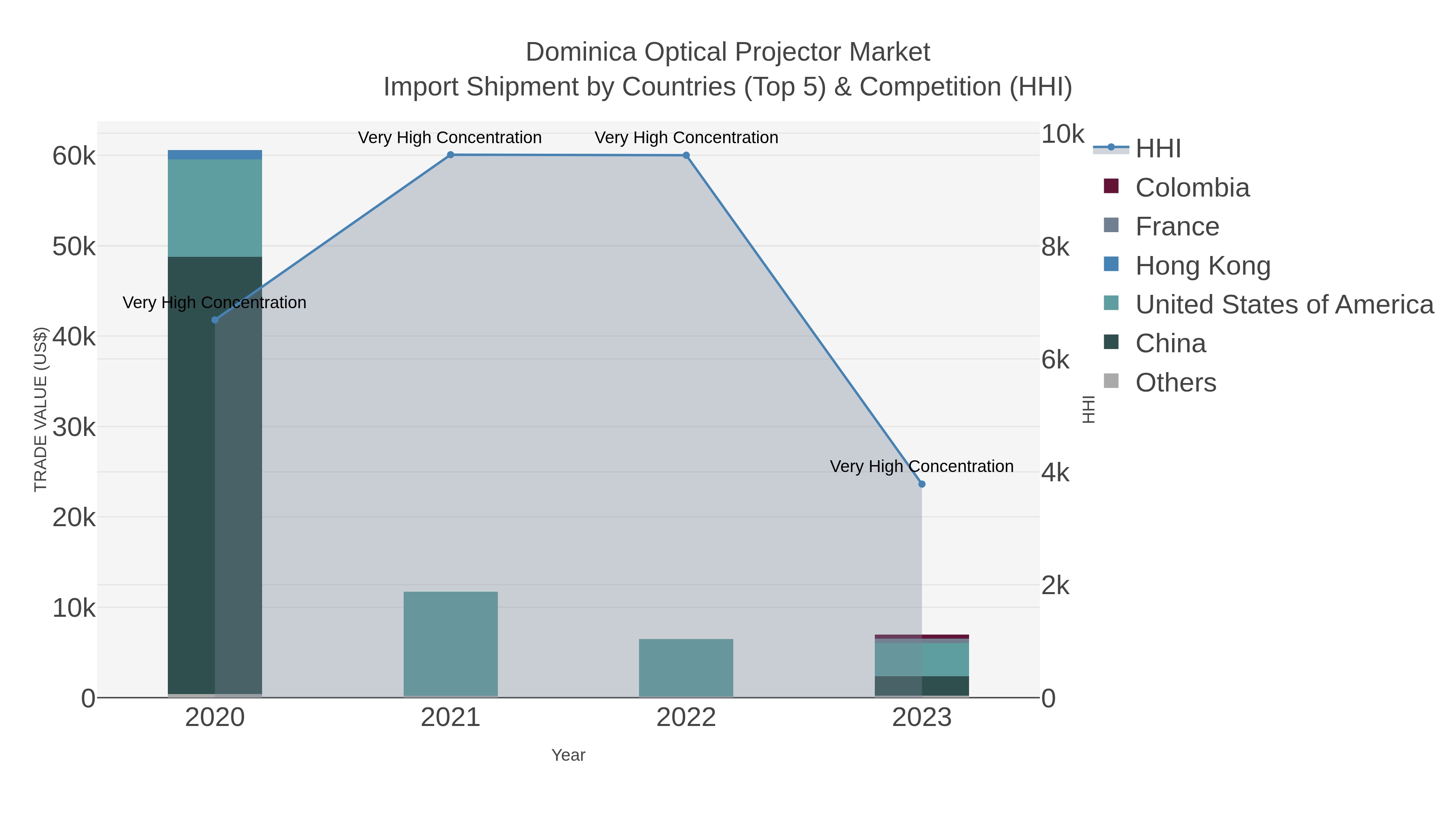Viewport: 1456px width, 819px height.
Task: Toggle Colombia series in legend
Action: 1176,188
